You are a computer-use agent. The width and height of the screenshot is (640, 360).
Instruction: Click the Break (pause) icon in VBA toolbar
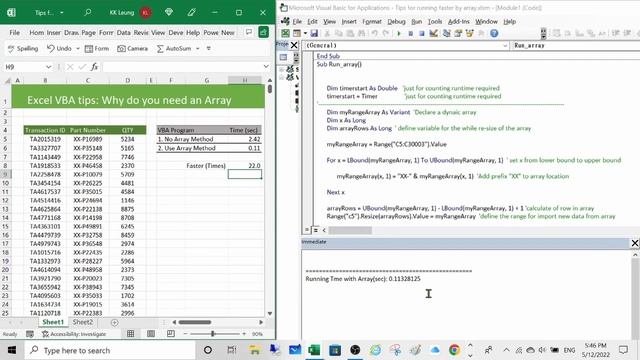pos(411,33)
